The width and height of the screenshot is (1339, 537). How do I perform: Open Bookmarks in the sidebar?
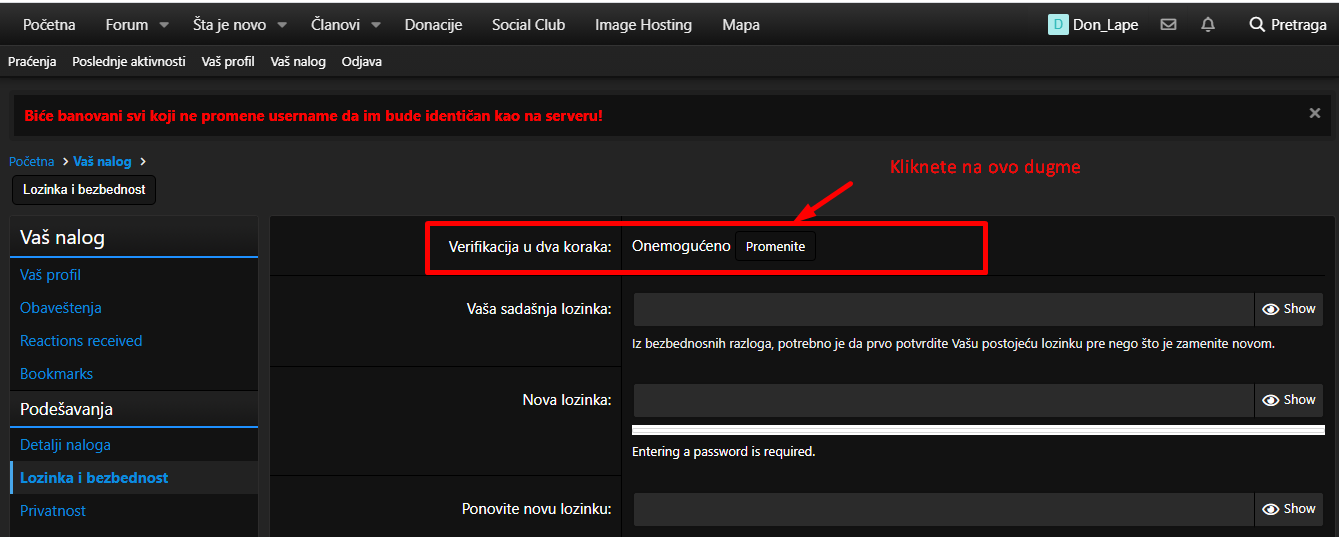[56, 374]
